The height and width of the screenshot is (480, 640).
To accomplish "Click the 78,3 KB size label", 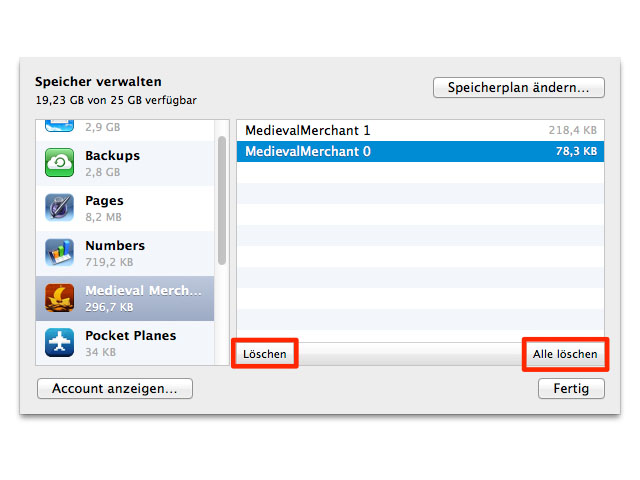I will [x=575, y=152].
